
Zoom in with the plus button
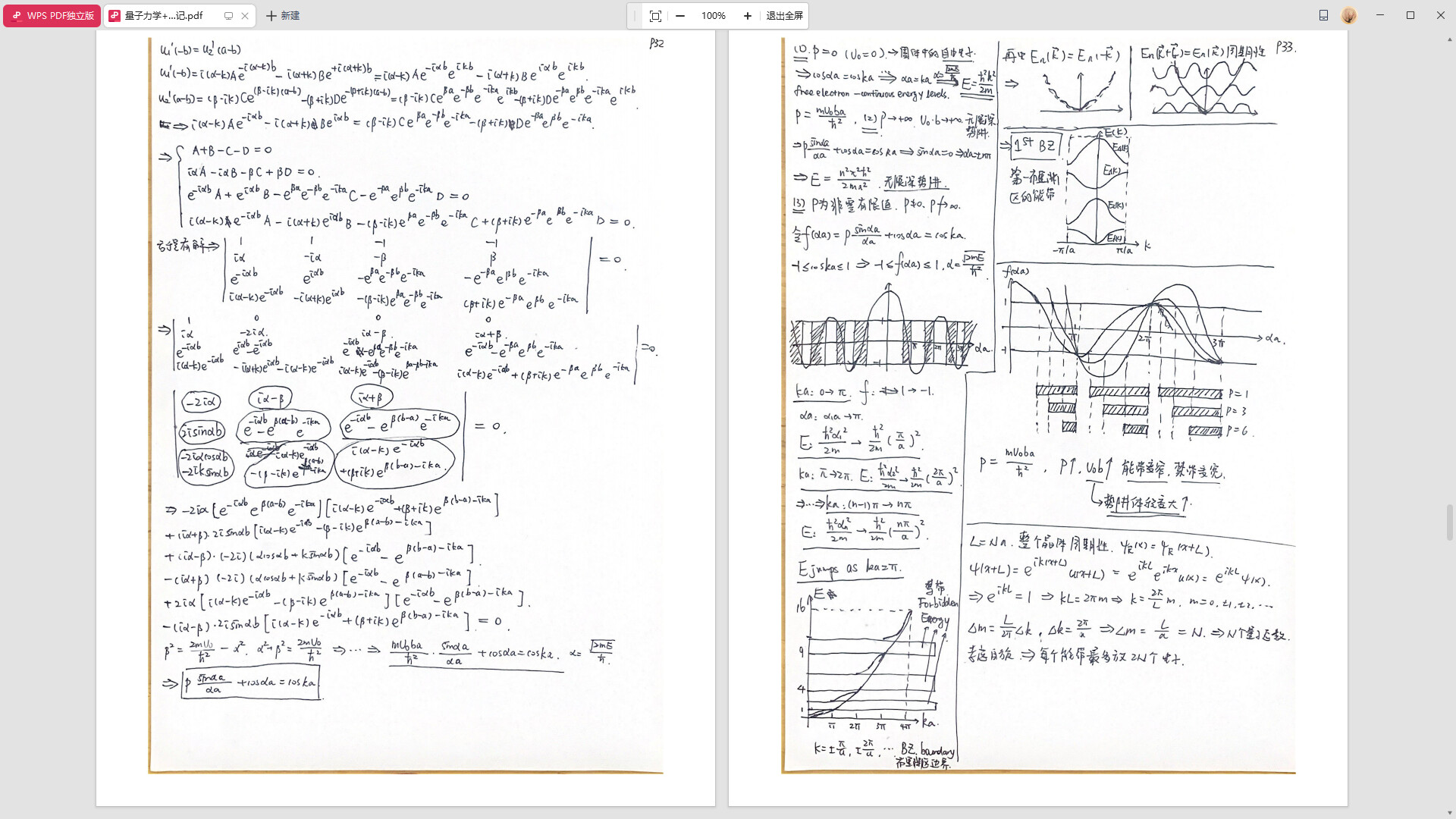pyautogui.click(x=747, y=15)
